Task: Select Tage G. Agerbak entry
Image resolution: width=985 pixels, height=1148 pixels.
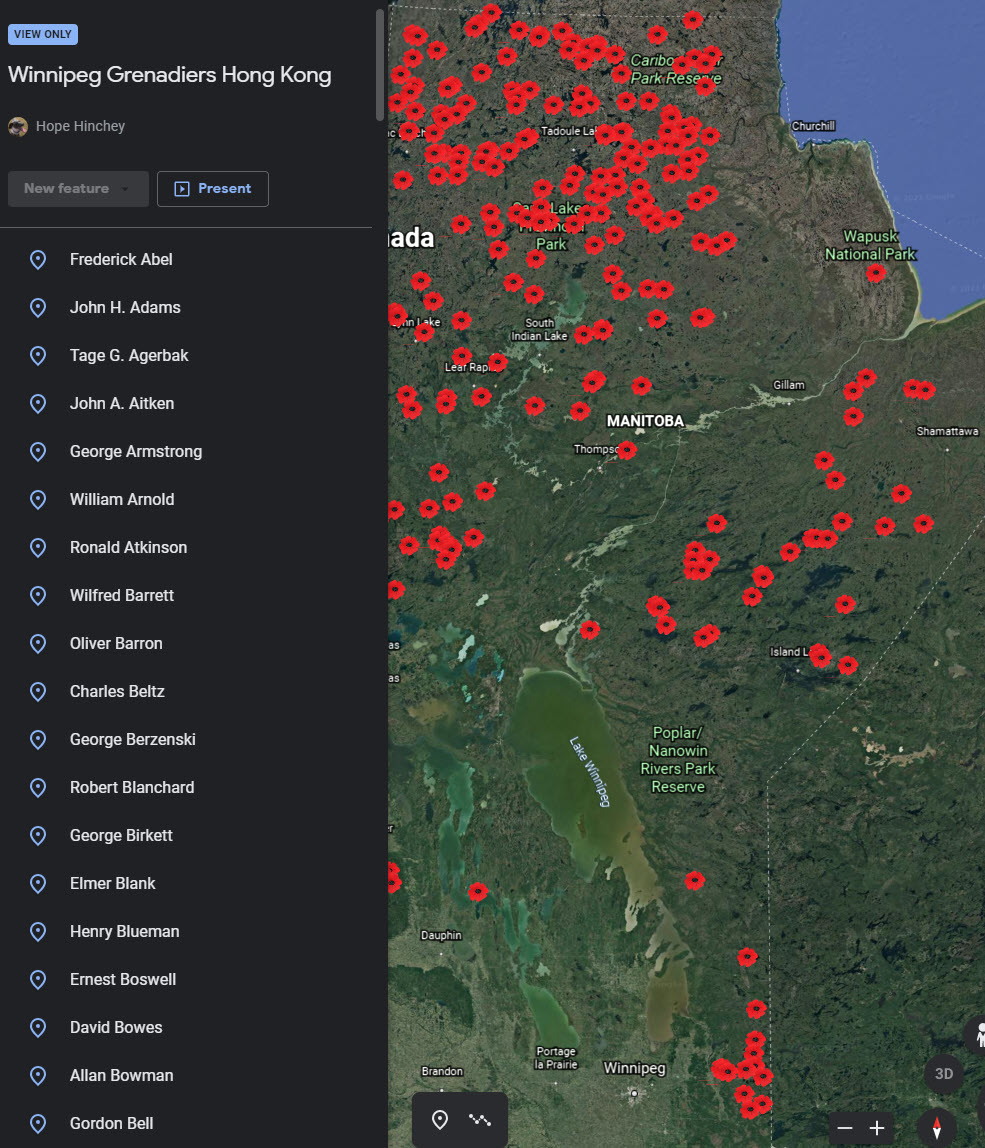Action: tap(129, 356)
